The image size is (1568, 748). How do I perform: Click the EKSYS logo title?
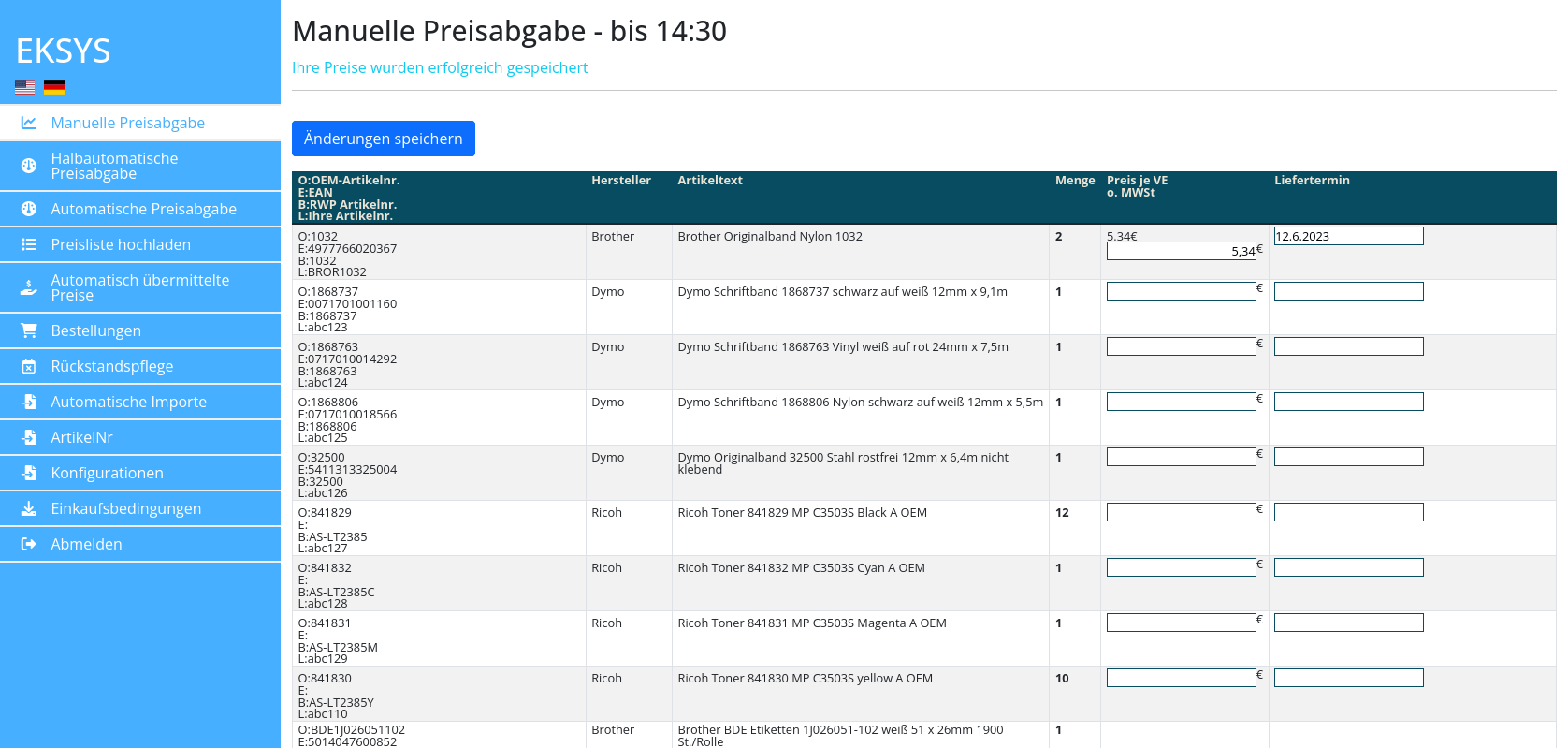[64, 51]
